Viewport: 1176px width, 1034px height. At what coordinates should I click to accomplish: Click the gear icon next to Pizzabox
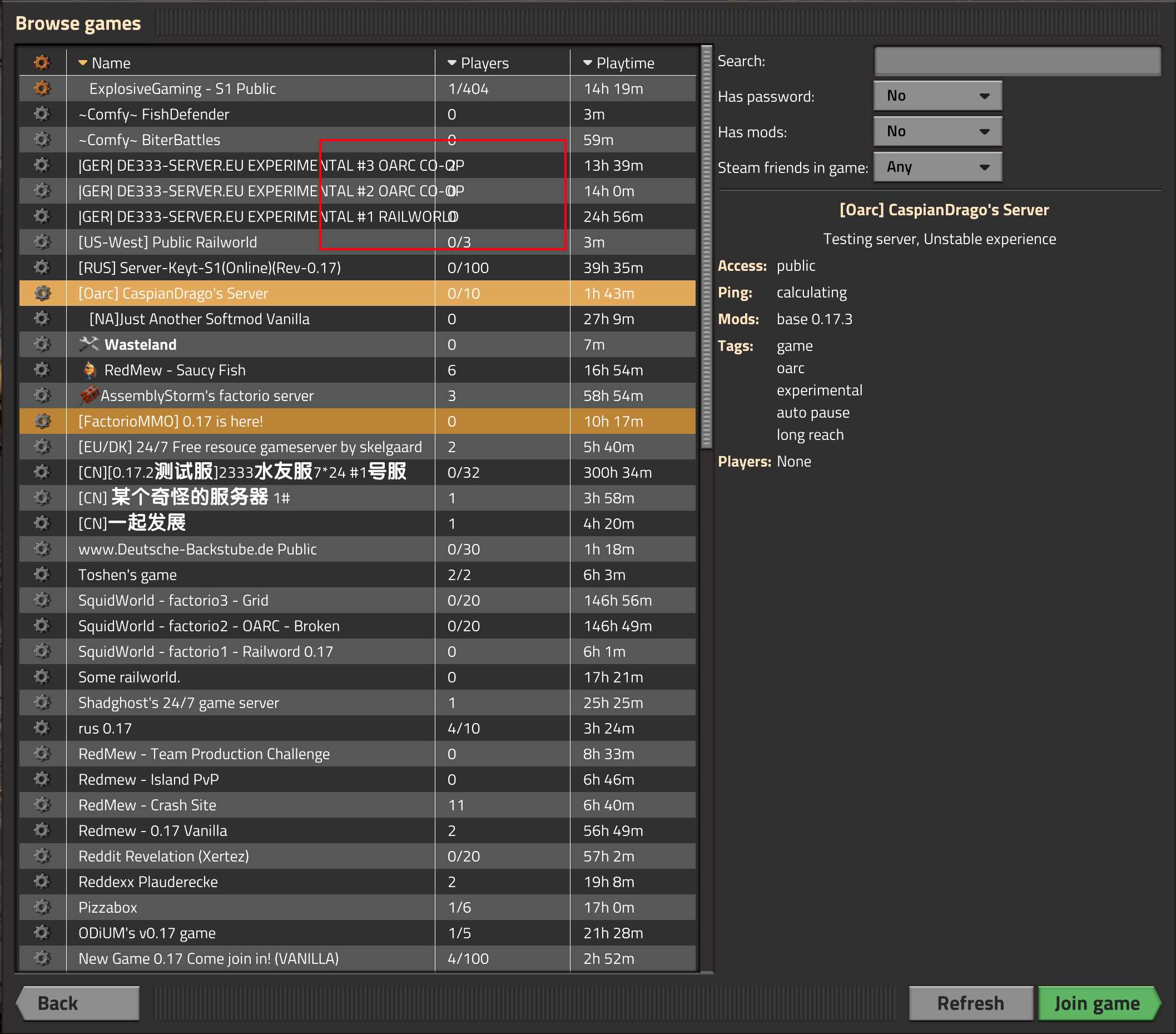[42, 907]
